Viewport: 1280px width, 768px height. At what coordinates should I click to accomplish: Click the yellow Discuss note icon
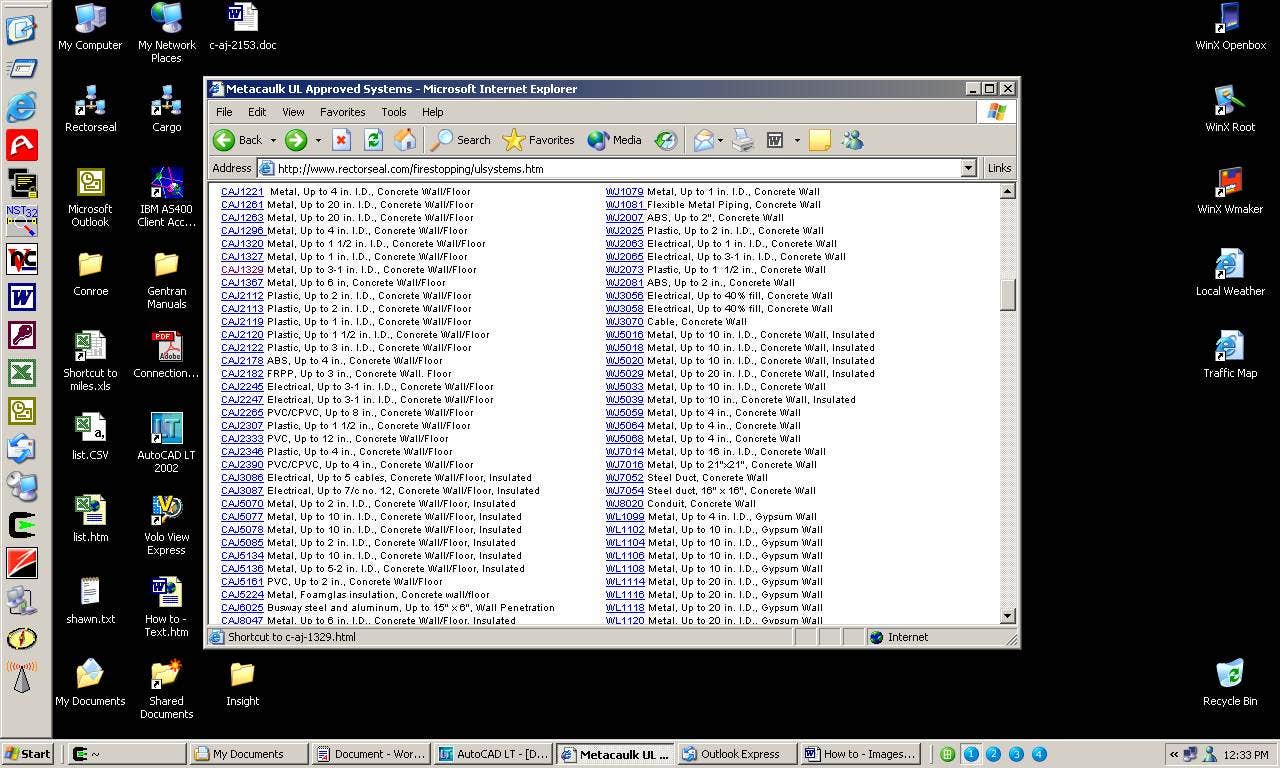[x=820, y=140]
